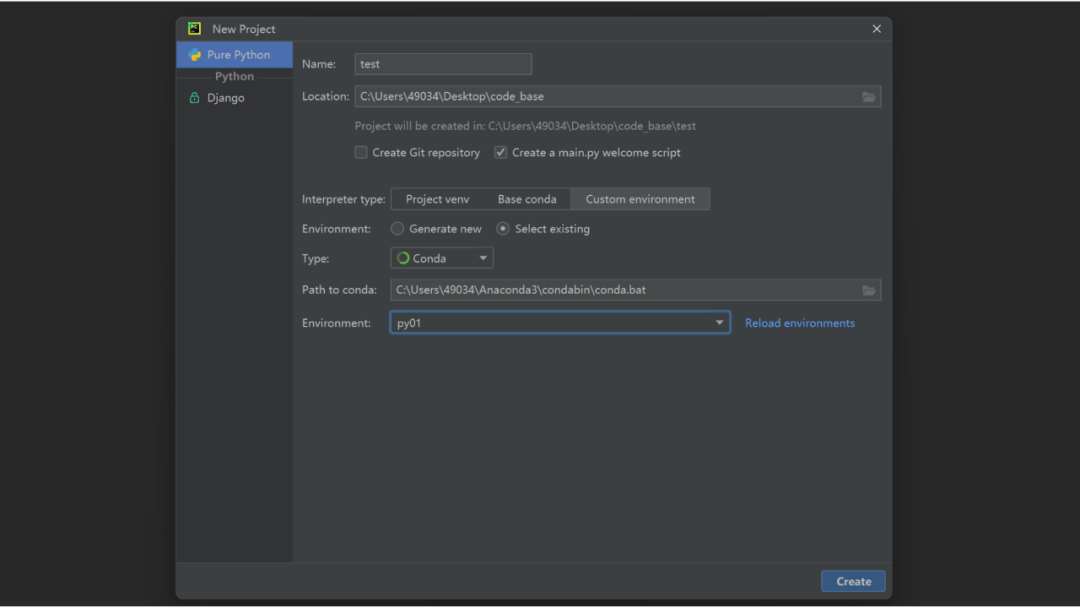Click the lock icon next to Django
The width and height of the screenshot is (1080, 608).
(x=196, y=97)
